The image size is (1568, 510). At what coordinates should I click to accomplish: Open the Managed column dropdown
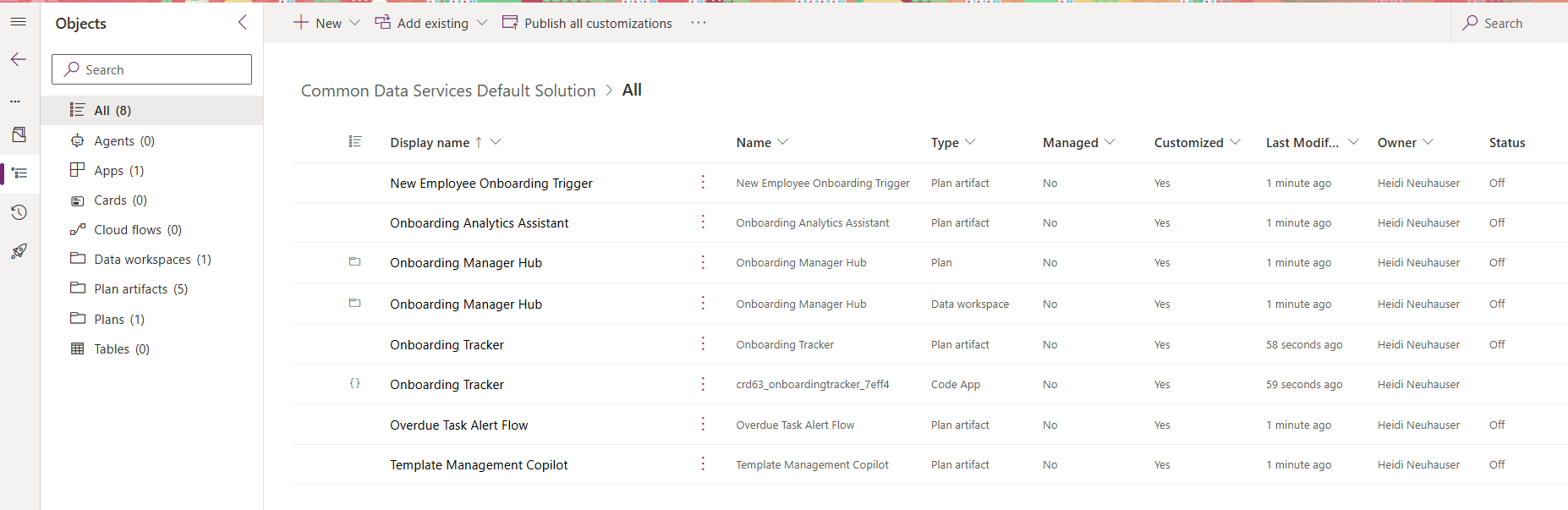(1110, 142)
